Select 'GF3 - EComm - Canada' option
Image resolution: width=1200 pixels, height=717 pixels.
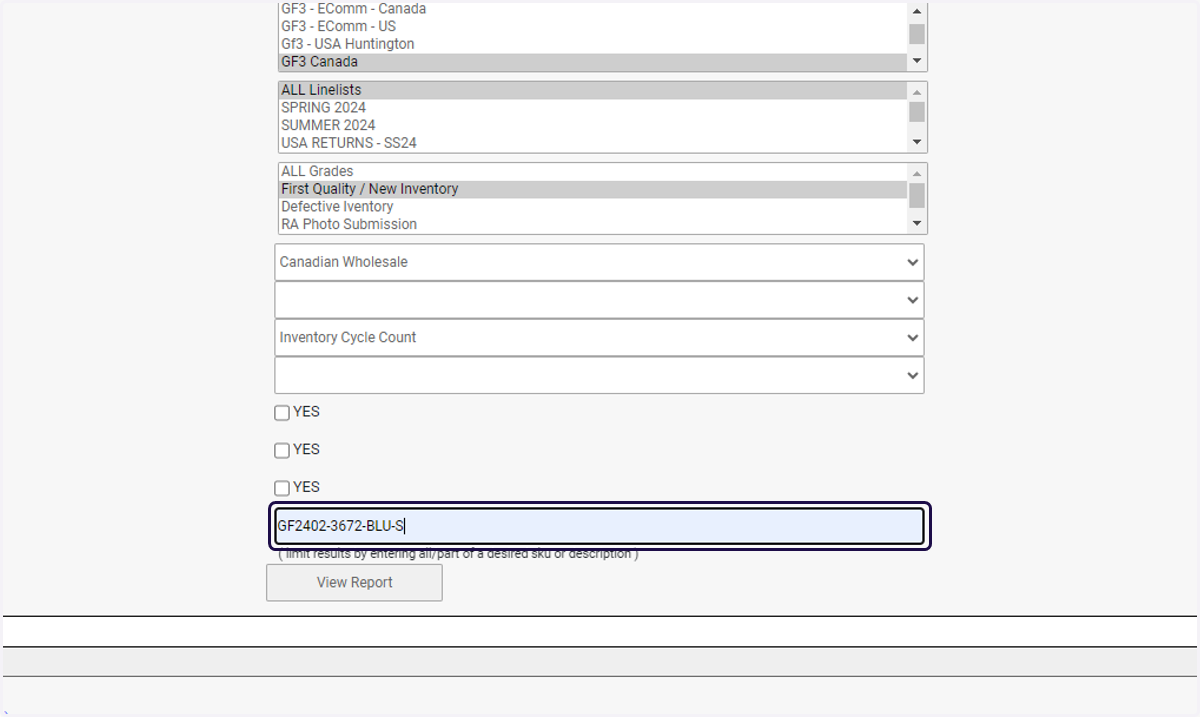[x=592, y=9]
